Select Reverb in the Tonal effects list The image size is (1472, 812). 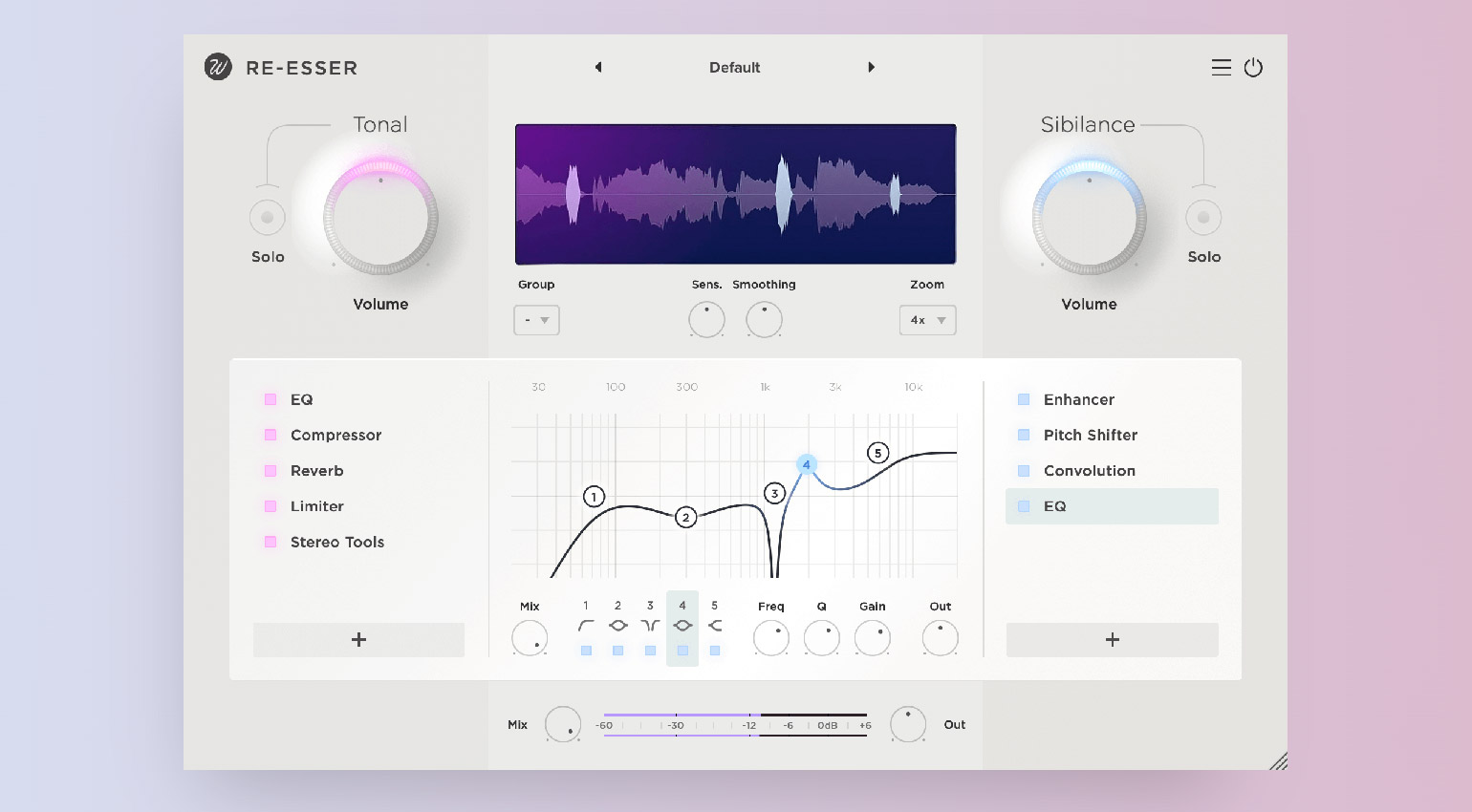point(316,471)
